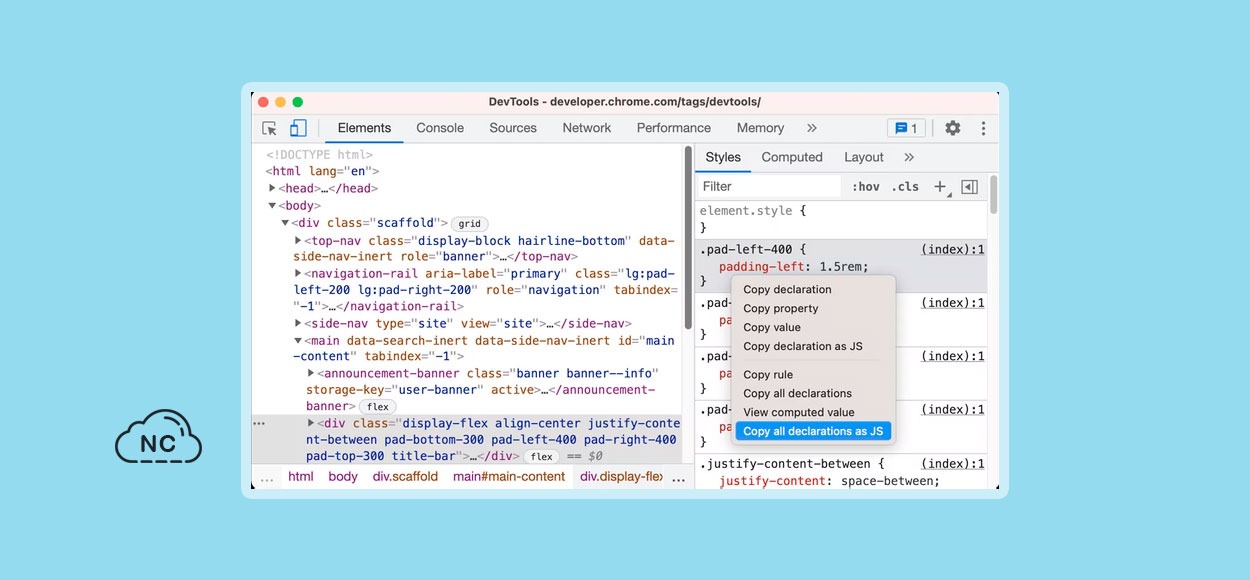Toggle the .cls element classes panel
Viewport: 1250px width, 580px height.
(905, 187)
